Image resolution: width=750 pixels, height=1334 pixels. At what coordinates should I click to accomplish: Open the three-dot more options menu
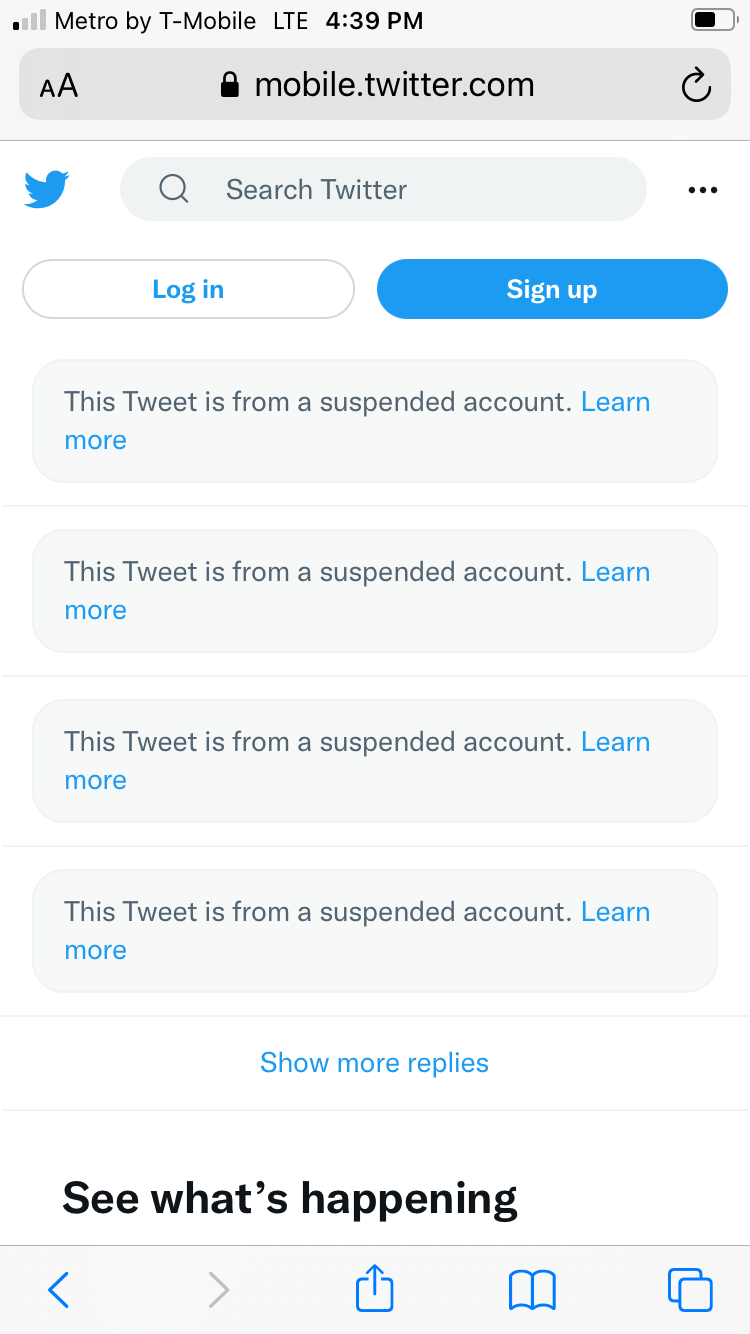[703, 190]
